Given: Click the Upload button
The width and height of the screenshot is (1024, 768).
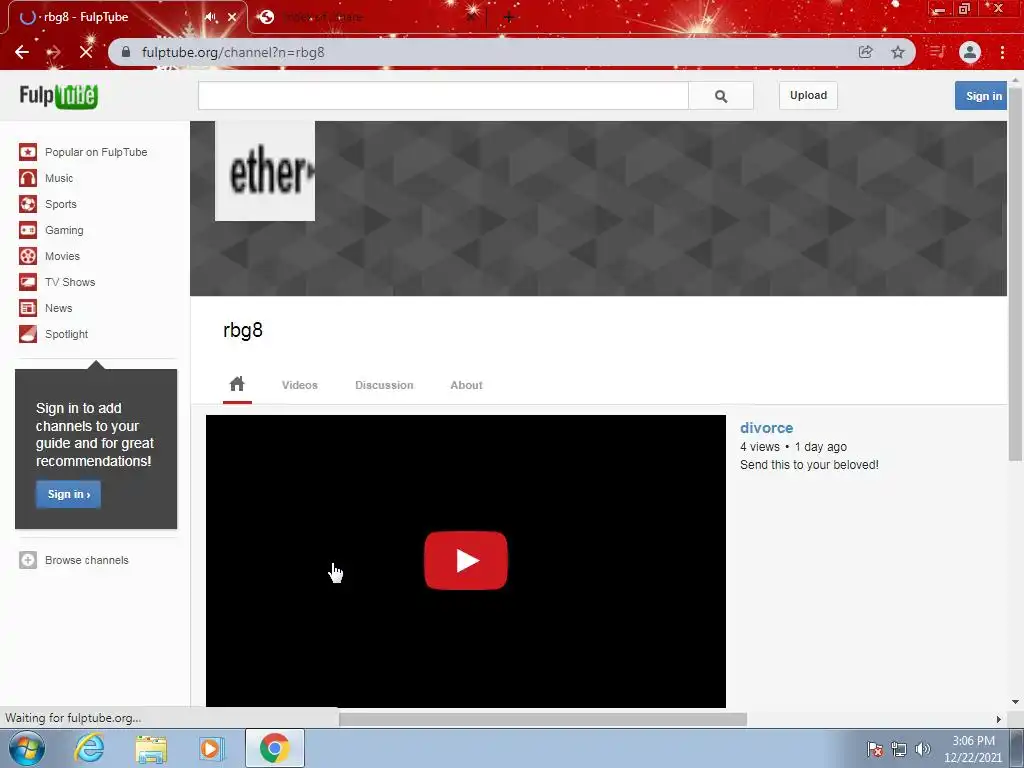Looking at the screenshot, I should [808, 95].
